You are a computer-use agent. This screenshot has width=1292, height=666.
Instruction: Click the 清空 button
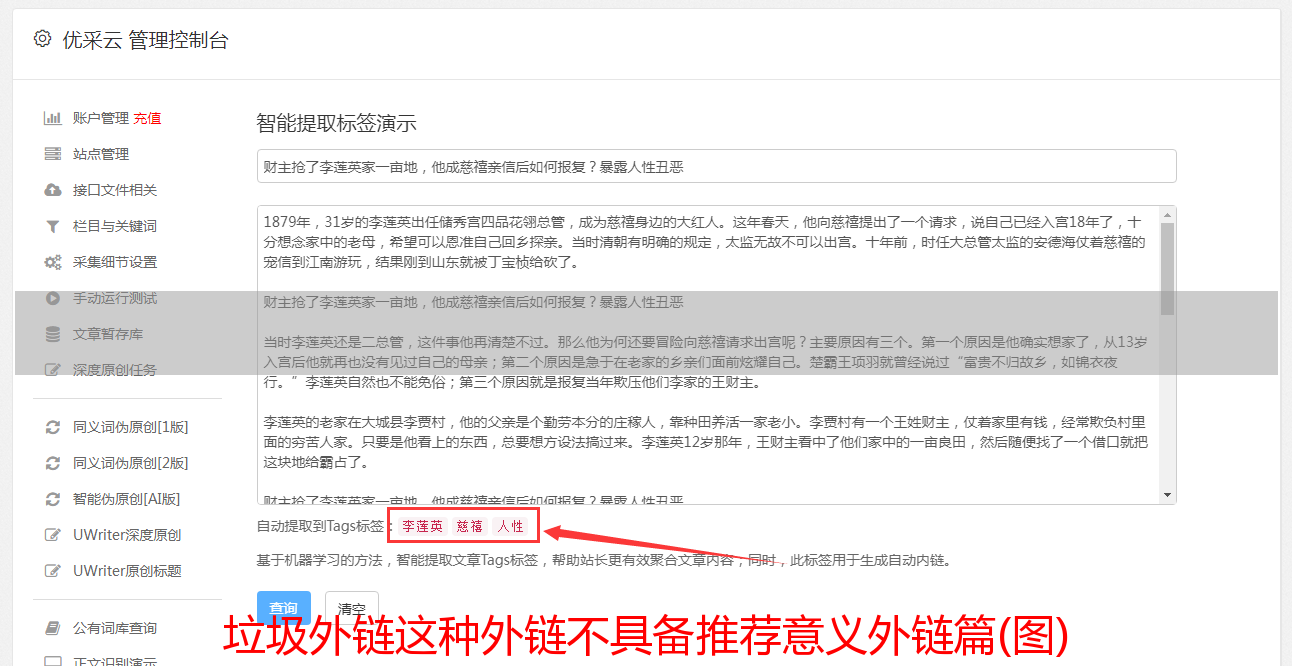[x=351, y=609]
